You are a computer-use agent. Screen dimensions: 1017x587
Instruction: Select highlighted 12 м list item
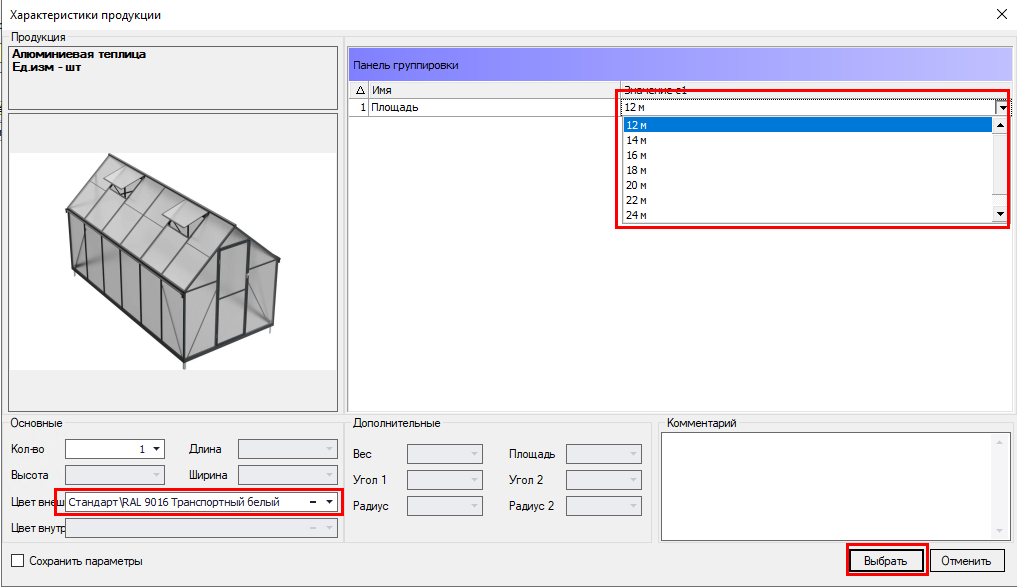click(x=808, y=125)
